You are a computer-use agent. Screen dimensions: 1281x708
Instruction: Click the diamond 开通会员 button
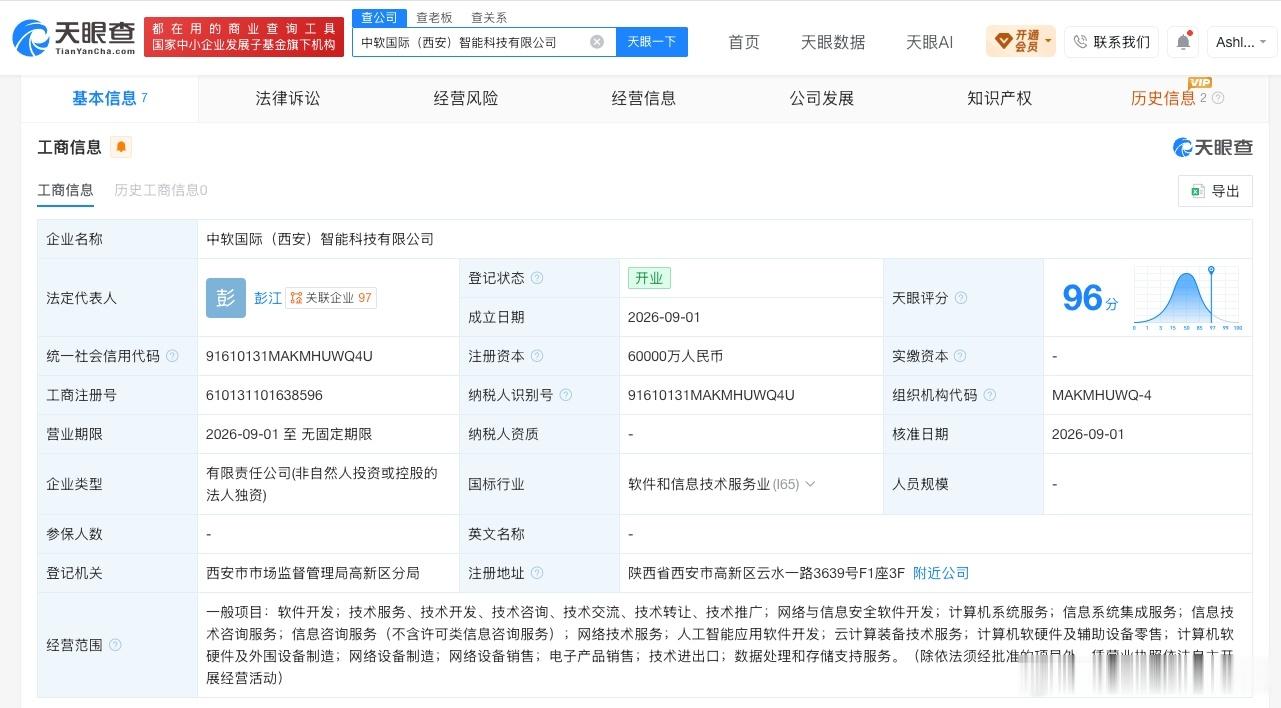1020,42
